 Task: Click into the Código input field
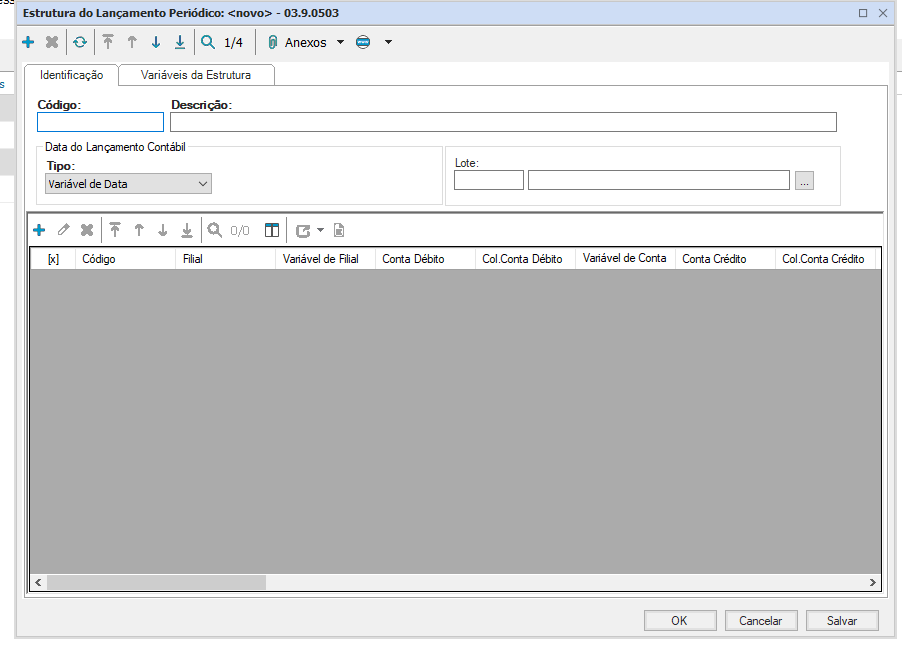coord(100,123)
